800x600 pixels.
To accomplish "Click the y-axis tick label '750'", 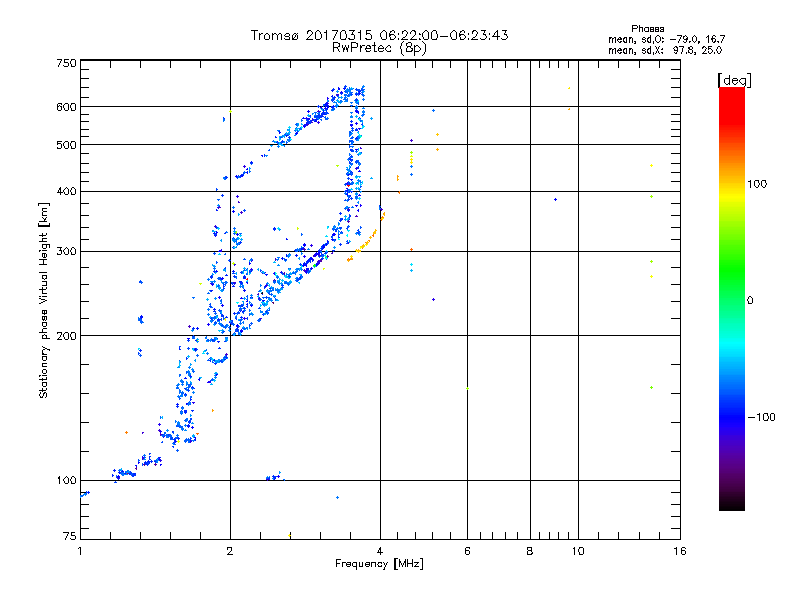I will tap(66, 63).
